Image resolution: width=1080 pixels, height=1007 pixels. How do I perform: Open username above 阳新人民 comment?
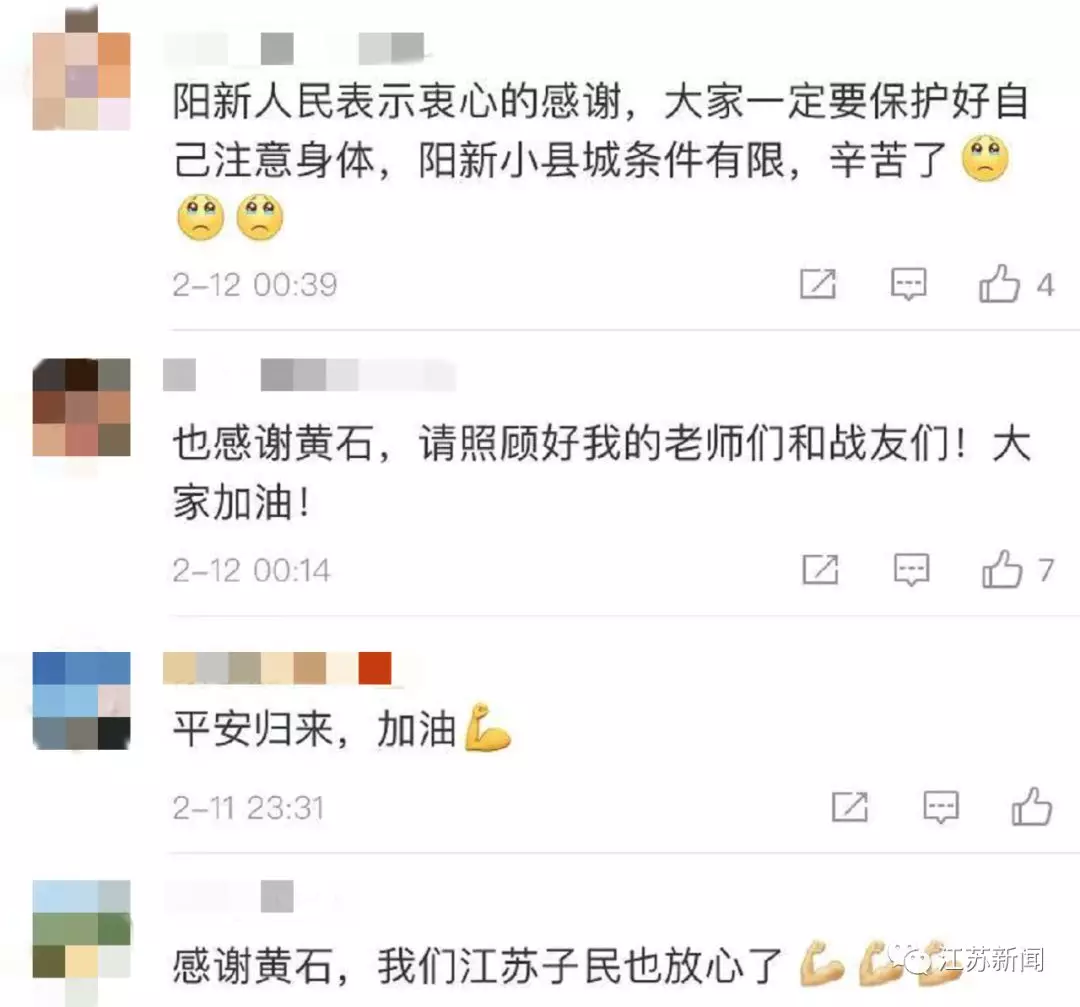pos(295,48)
